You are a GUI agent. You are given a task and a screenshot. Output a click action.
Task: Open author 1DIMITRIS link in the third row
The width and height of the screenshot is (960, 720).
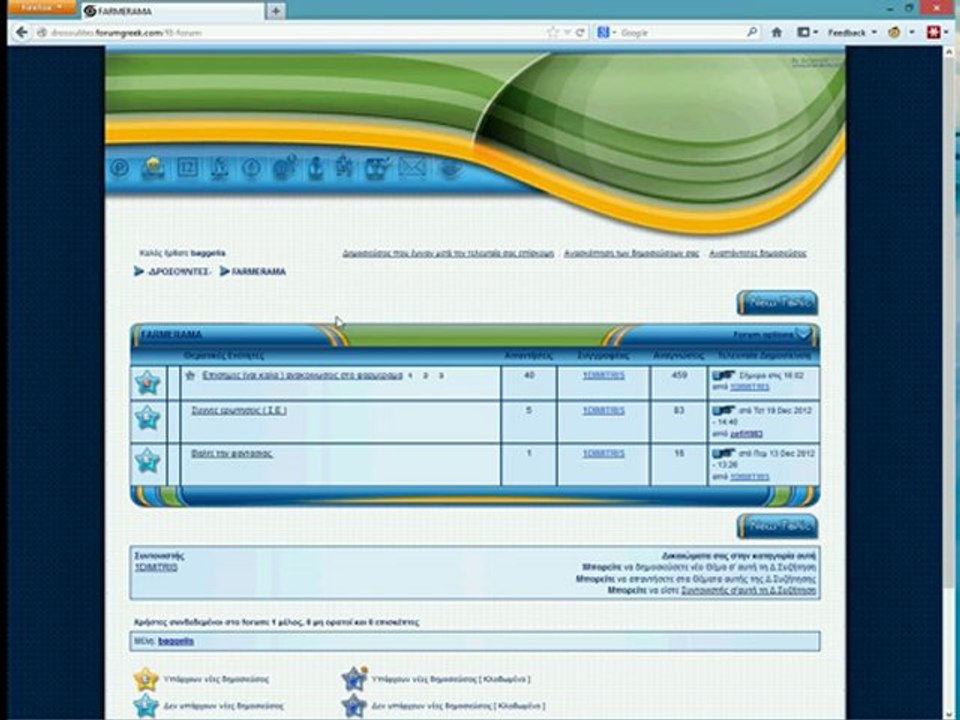click(603, 454)
